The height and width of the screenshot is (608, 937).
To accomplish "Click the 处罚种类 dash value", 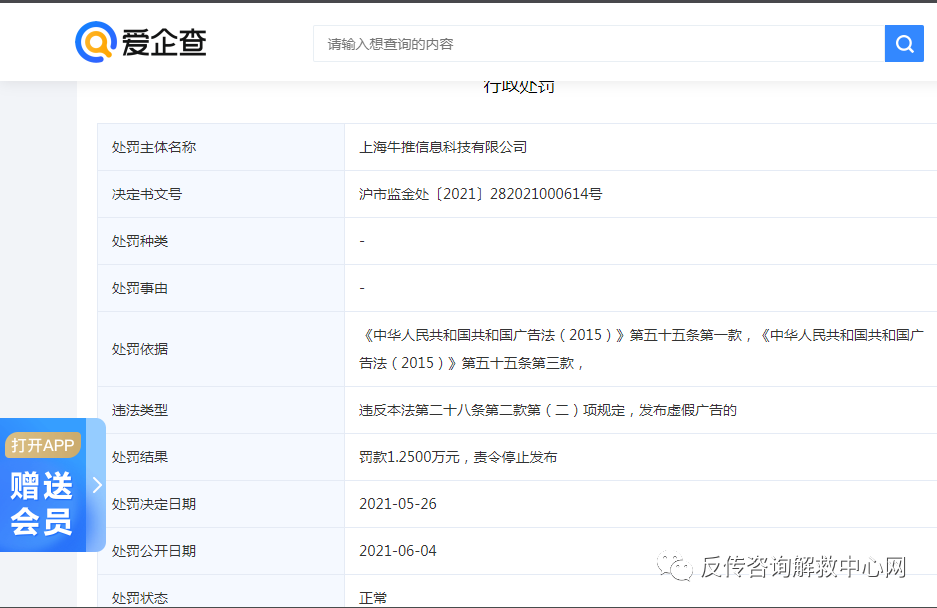I will pyautogui.click(x=362, y=241).
